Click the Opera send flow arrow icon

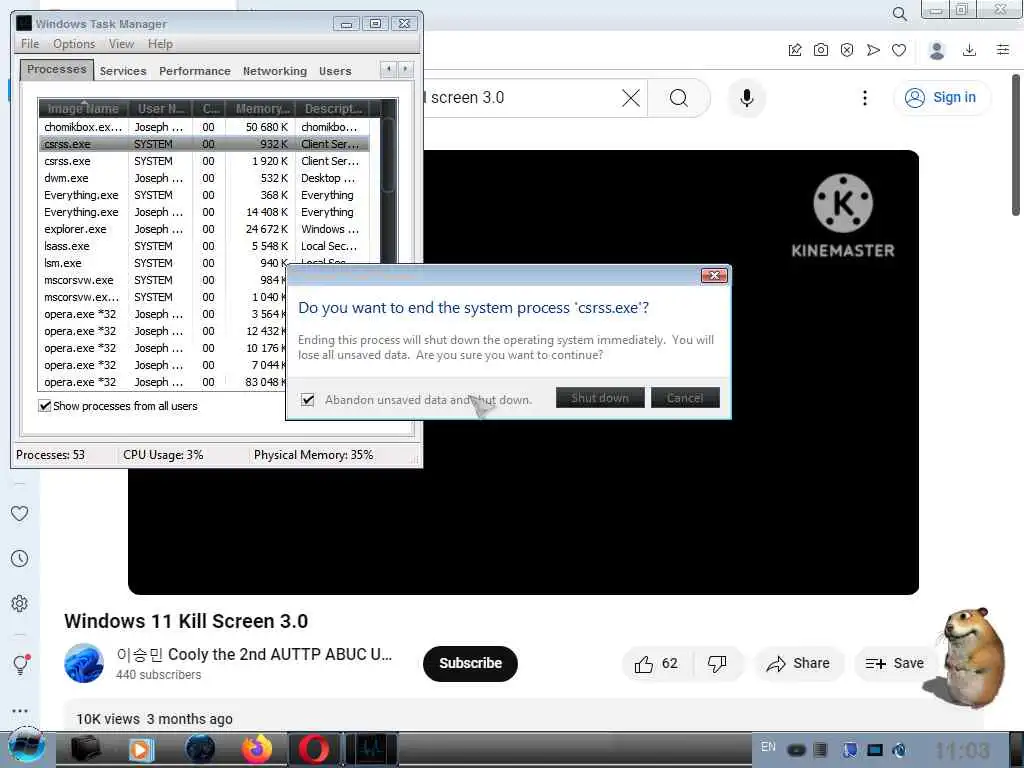pyautogui.click(x=872, y=50)
